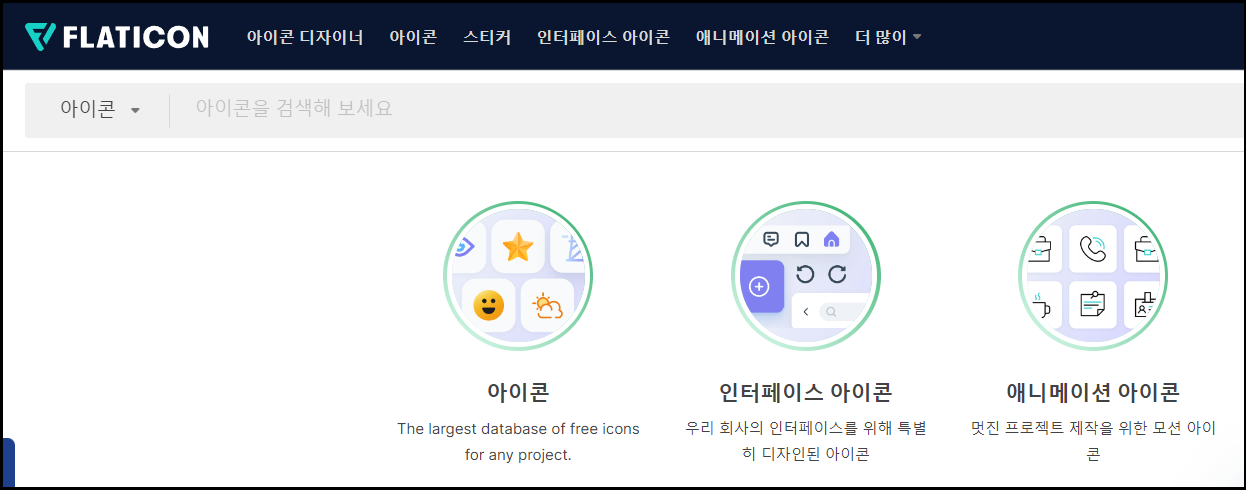Viewport: 1246px width, 490px height.
Task: Click the bookmark icon in the interface thumbnail
Action: [801, 239]
